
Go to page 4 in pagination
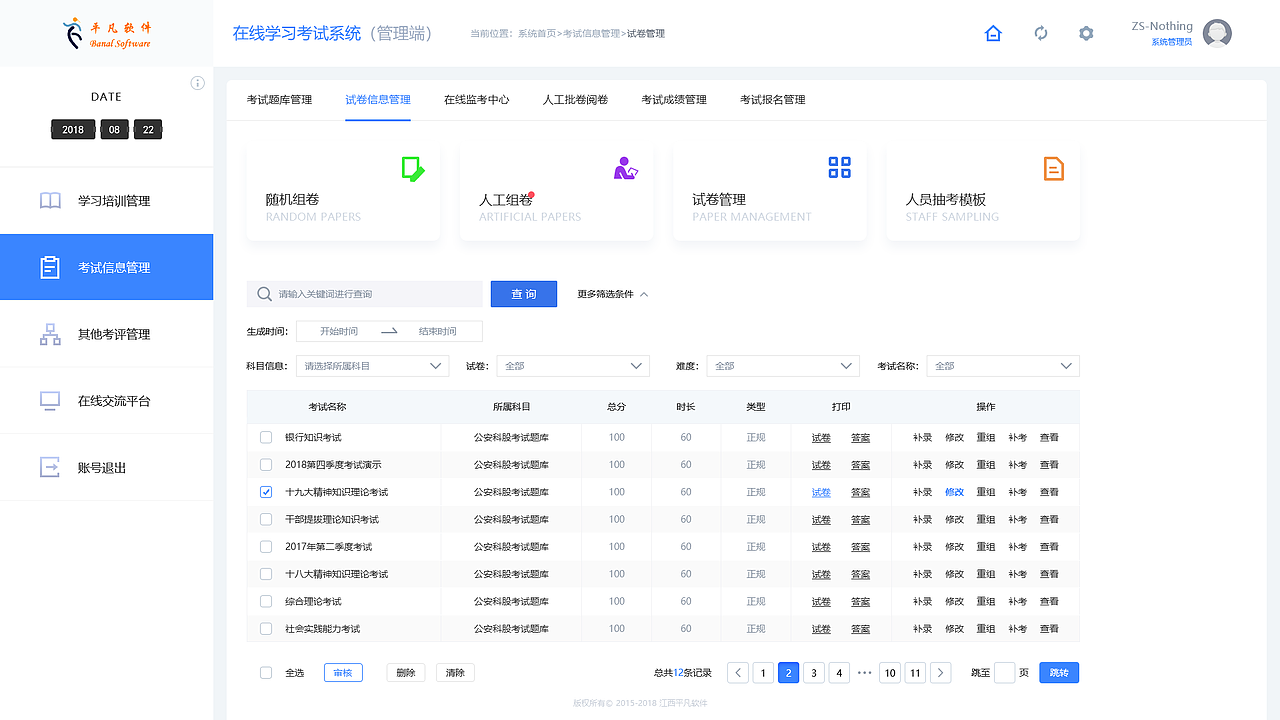point(839,672)
